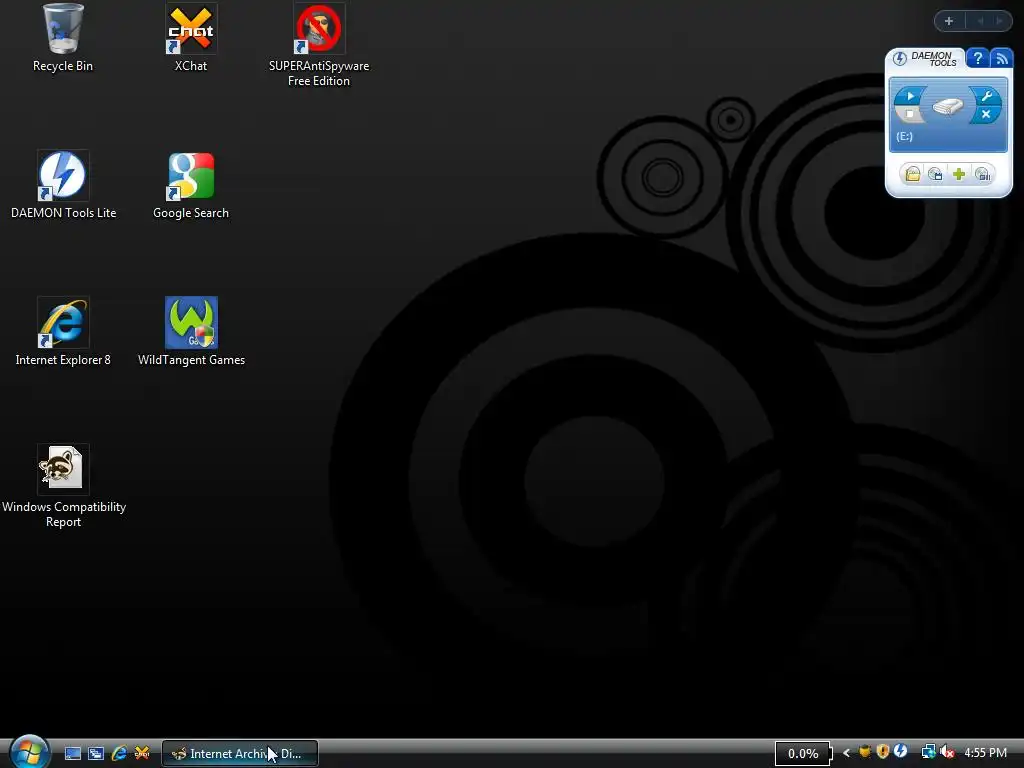Image resolution: width=1024 pixels, height=768 pixels.
Task: Click the sidebar previous-gadgets arrow
Action: [980, 21]
